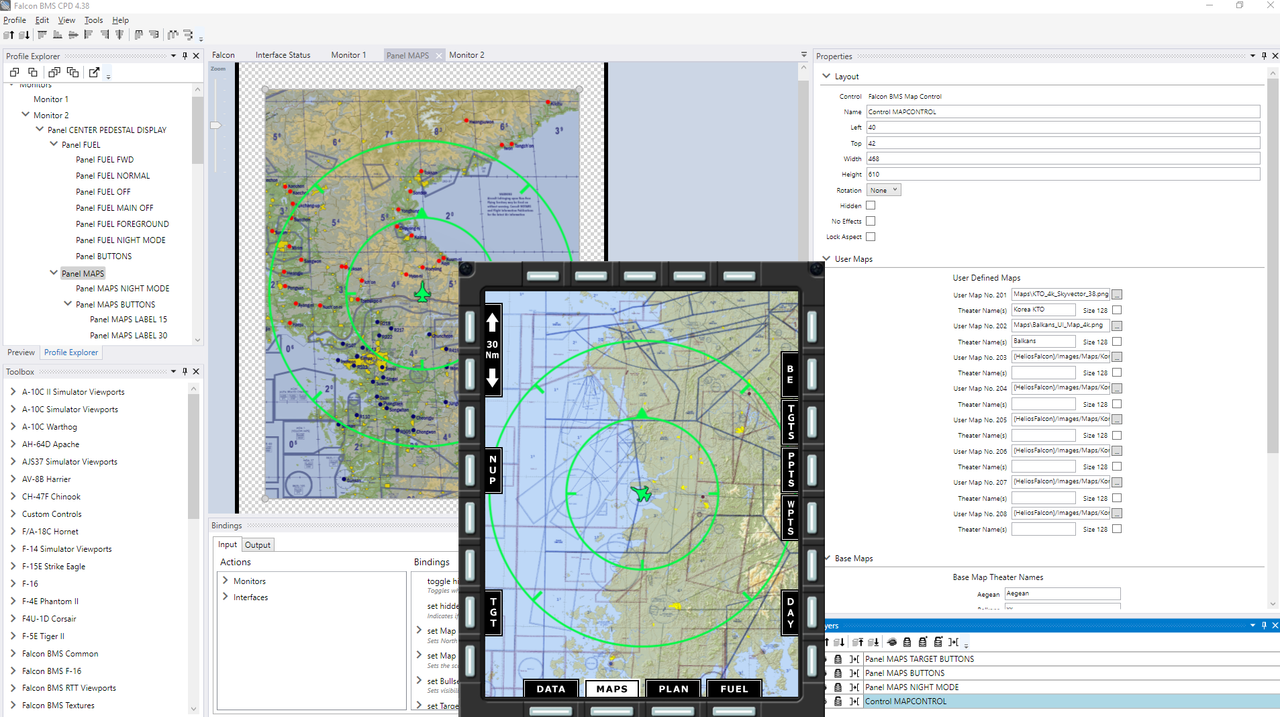
Task: Collapse the Layout section in Properties
Action: click(826, 76)
